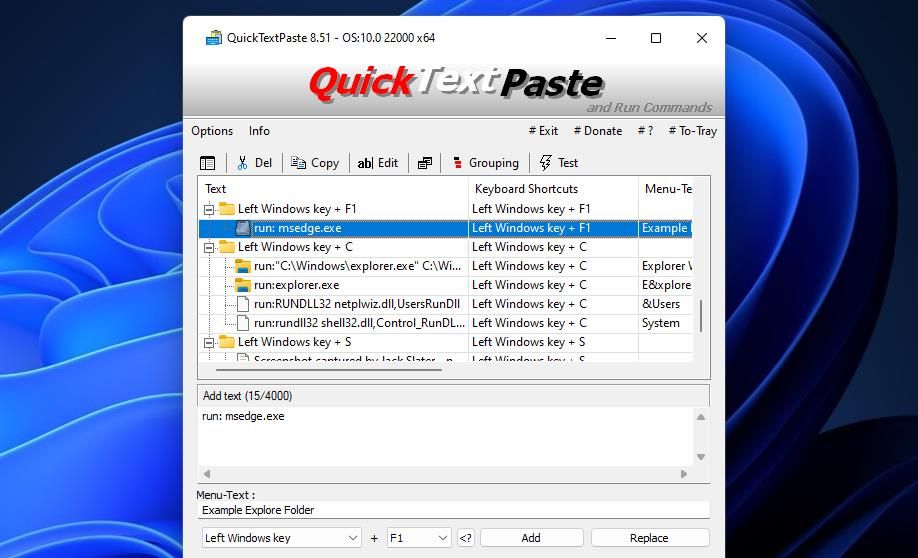918x558 pixels.
Task: Click the Example menu-text cell in selected row
Action: pyautogui.click(x=666, y=228)
